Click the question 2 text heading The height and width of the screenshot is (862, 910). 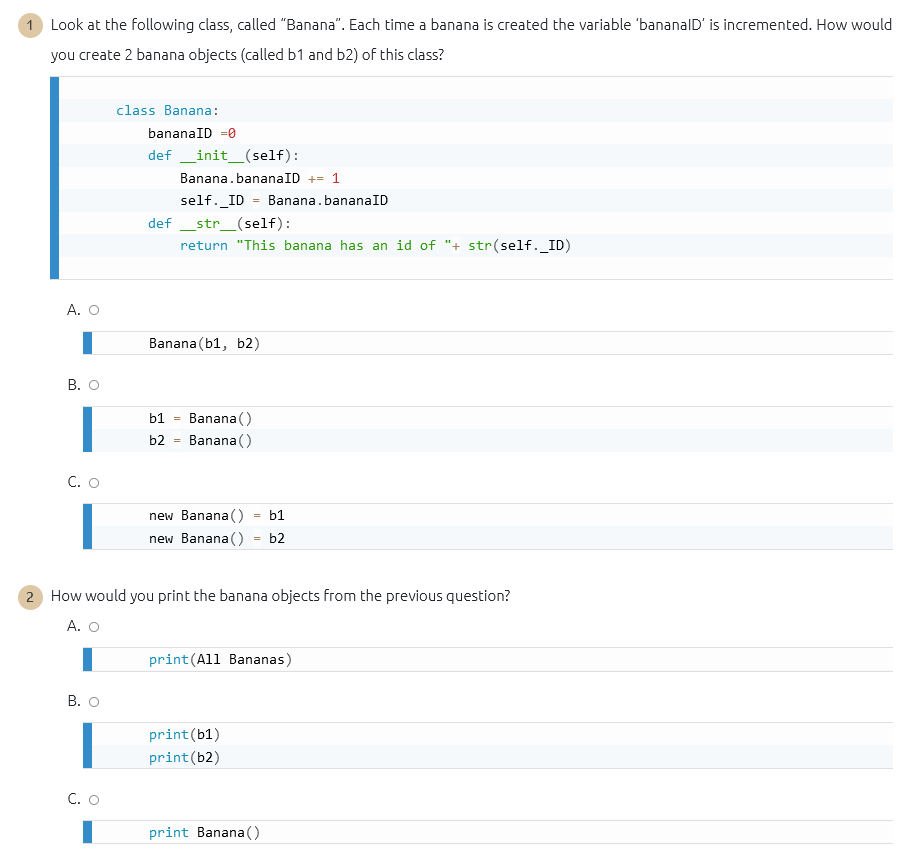click(280, 596)
